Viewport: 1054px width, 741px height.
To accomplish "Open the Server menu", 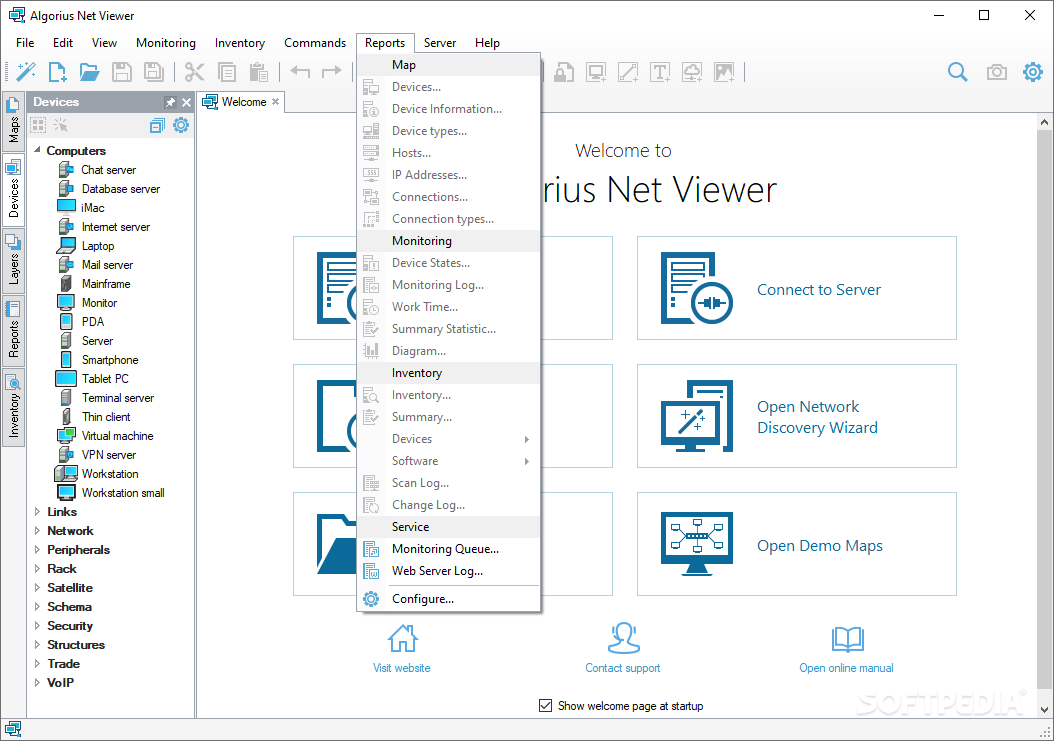I will coord(440,42).
